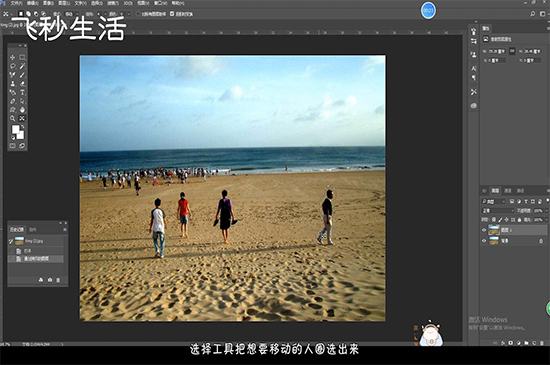550x365 pixels.
Task: Open 正常 blend mode dropdown
Action: (498, 211)
